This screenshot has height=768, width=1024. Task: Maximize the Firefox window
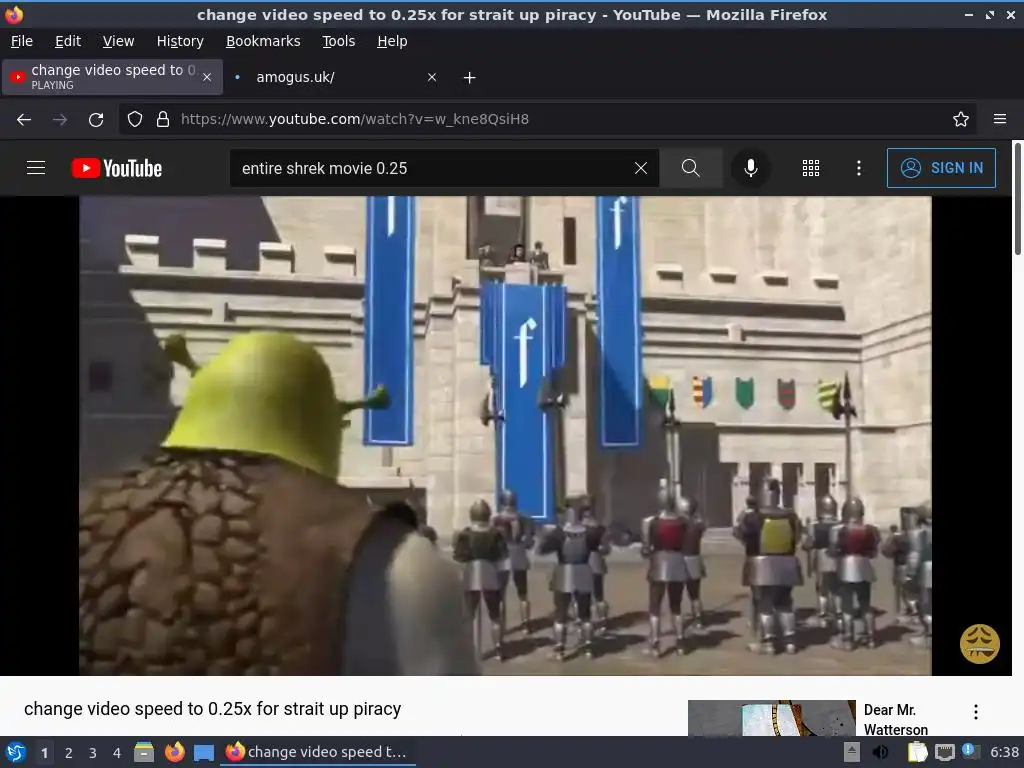click(990, 14)
